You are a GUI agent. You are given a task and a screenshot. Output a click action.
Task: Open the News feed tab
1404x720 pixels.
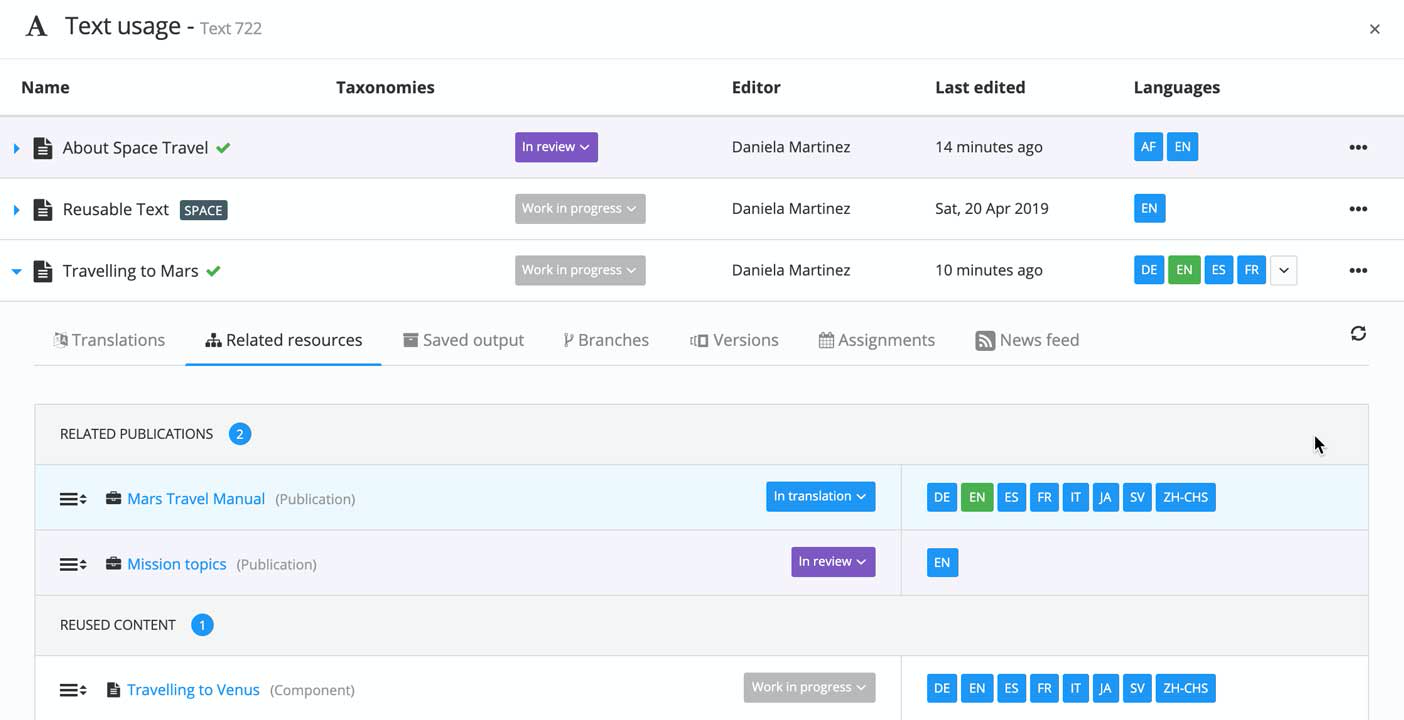click(1027, 340)
